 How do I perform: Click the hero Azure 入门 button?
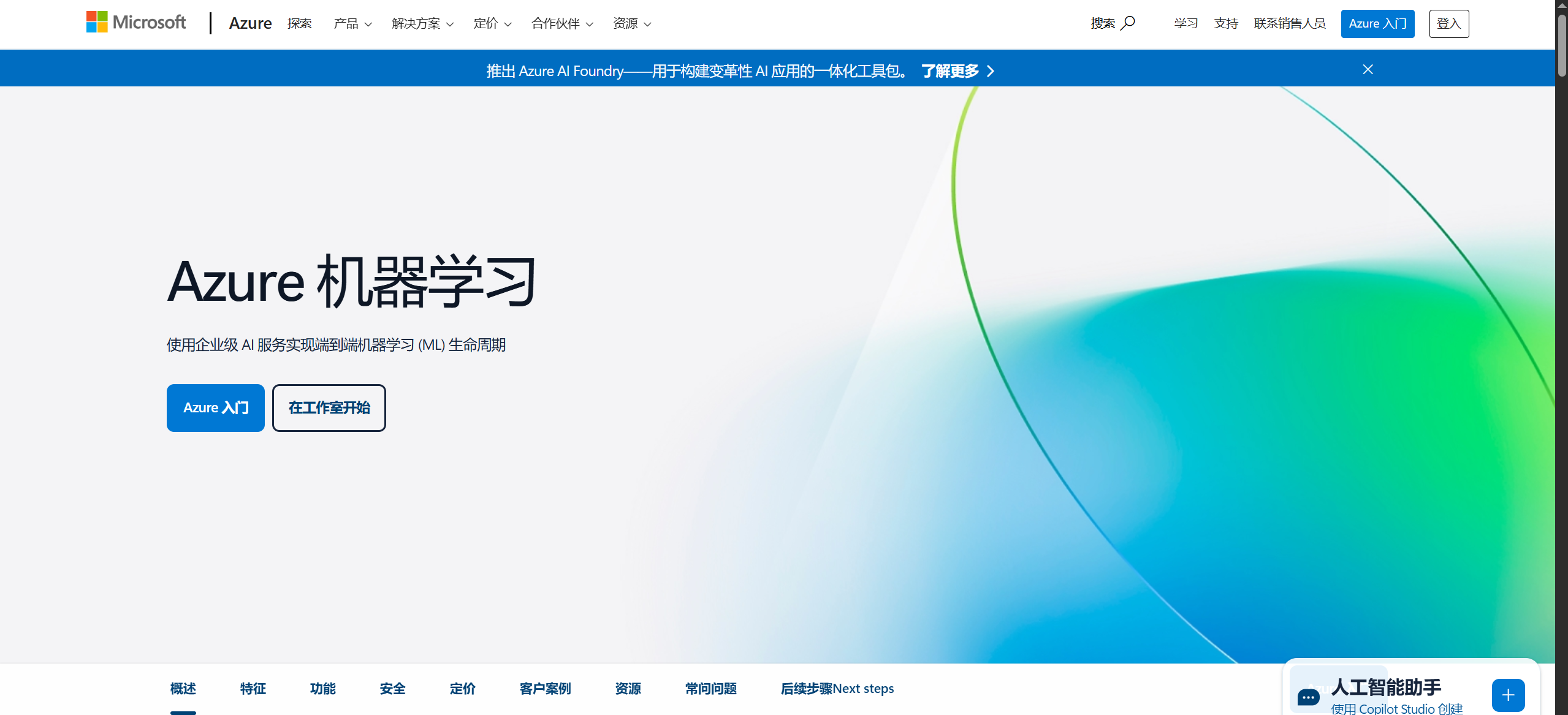click(x=215, y=407)
